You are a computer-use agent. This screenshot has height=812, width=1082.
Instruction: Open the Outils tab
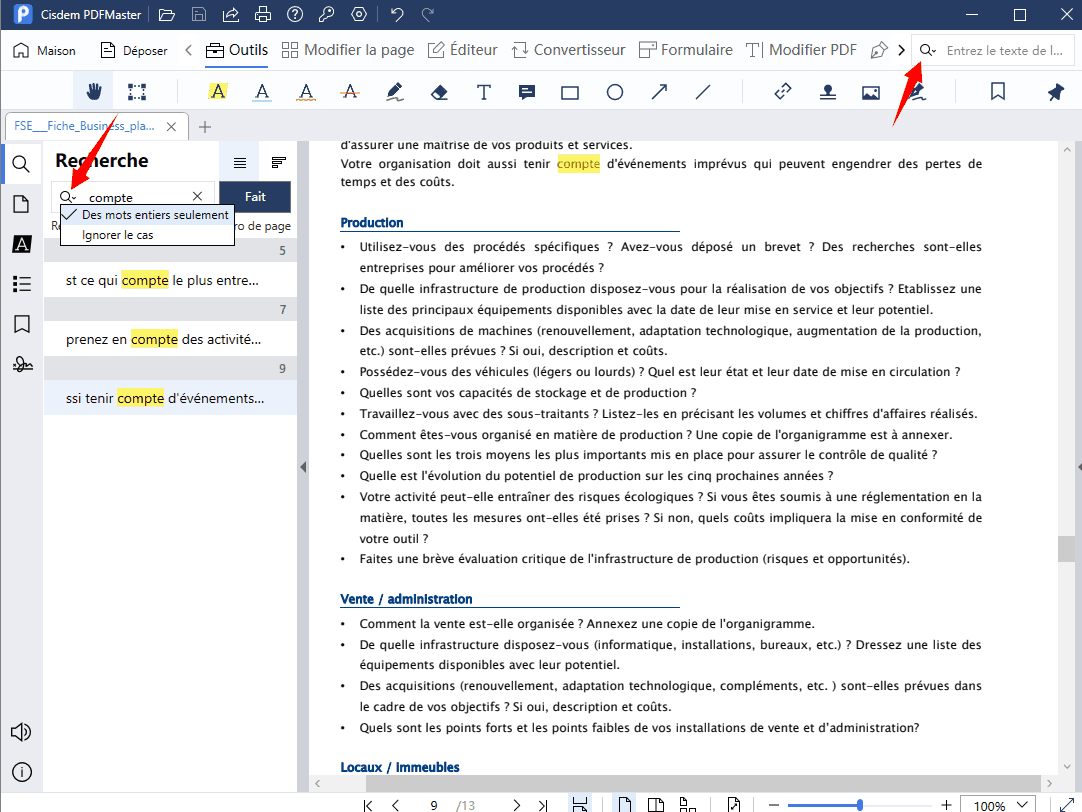click(x=237, y=50)
